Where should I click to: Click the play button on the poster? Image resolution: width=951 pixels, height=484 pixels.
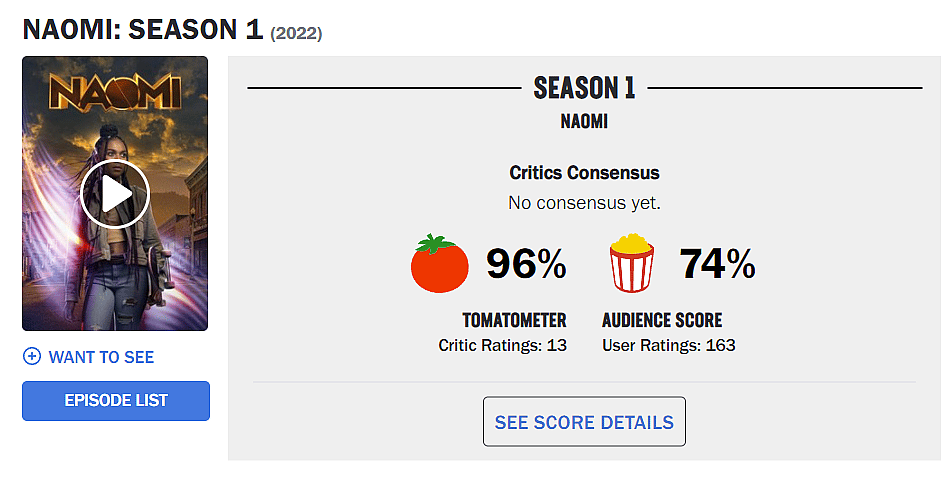[115, 194]
